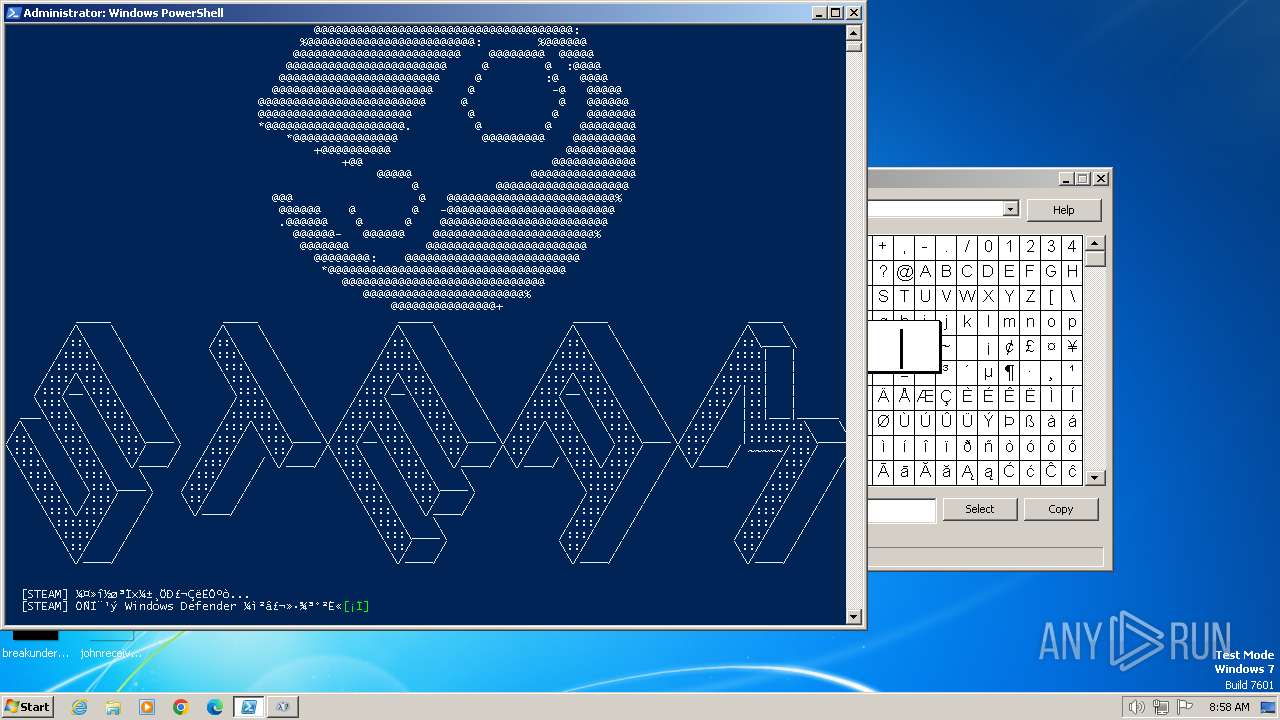Select the capital W character cell

[967, 297]
